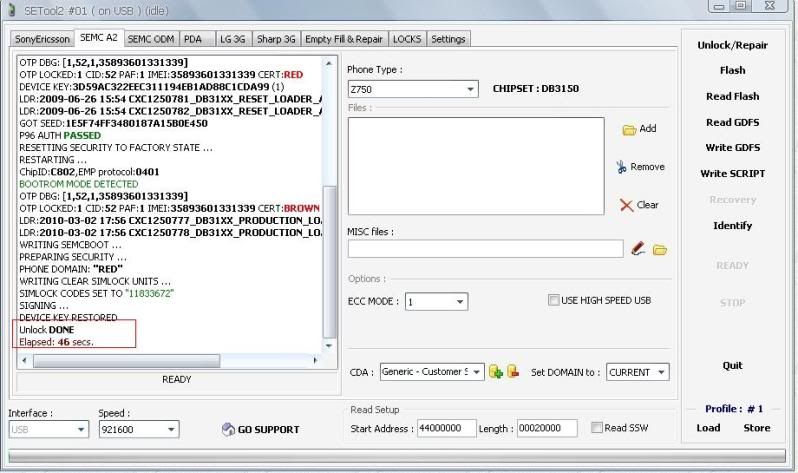Viewport: 798px width, 473px height.
Task: Open the Settings tab
Action: tap(448, 39)
